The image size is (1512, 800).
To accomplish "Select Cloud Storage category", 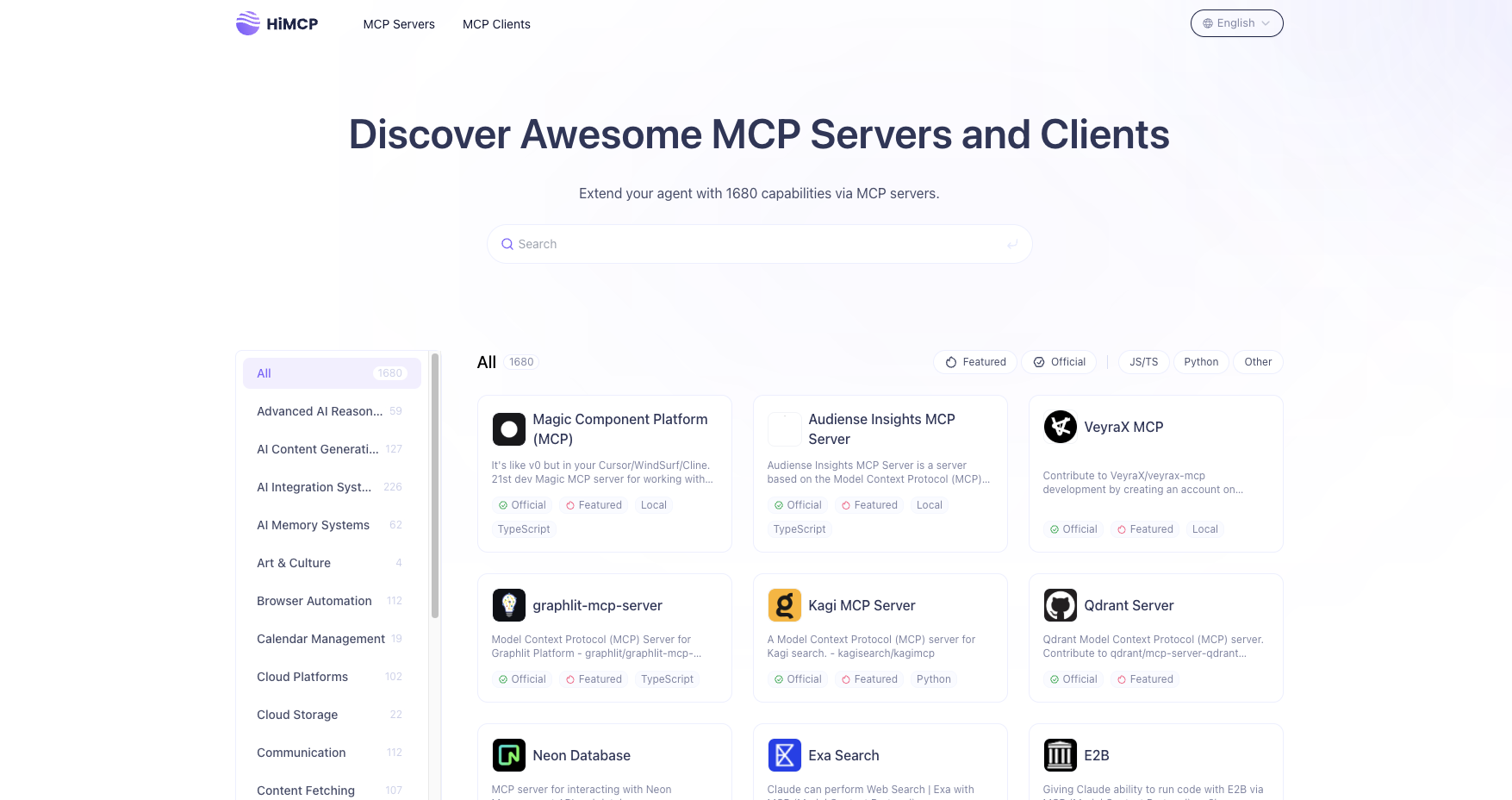I will [332, 715].
